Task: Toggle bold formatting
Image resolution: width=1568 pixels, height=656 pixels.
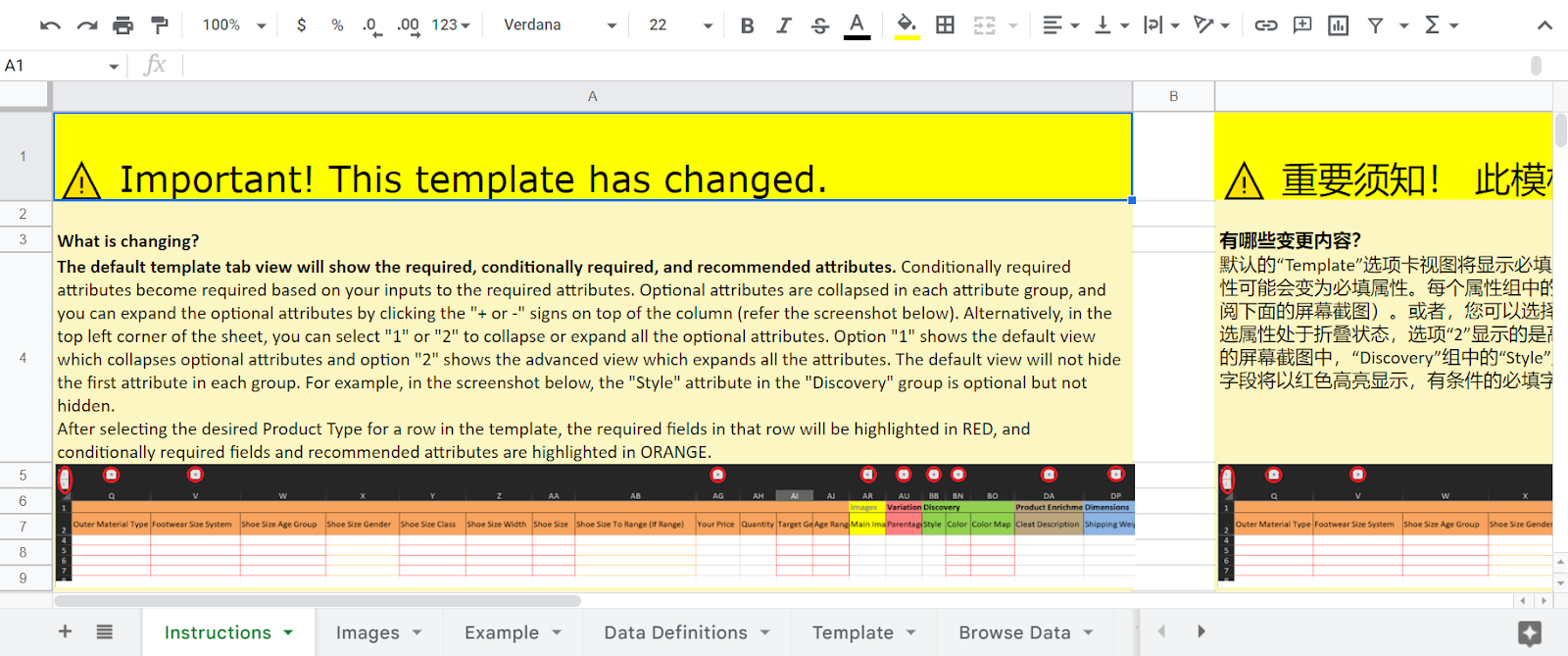Action: pyautogui.click(x=747, y=25)
